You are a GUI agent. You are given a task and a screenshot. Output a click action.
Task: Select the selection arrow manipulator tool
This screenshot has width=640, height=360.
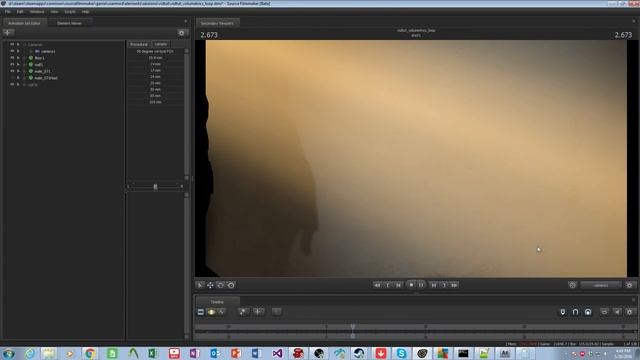tap(200, 285)
